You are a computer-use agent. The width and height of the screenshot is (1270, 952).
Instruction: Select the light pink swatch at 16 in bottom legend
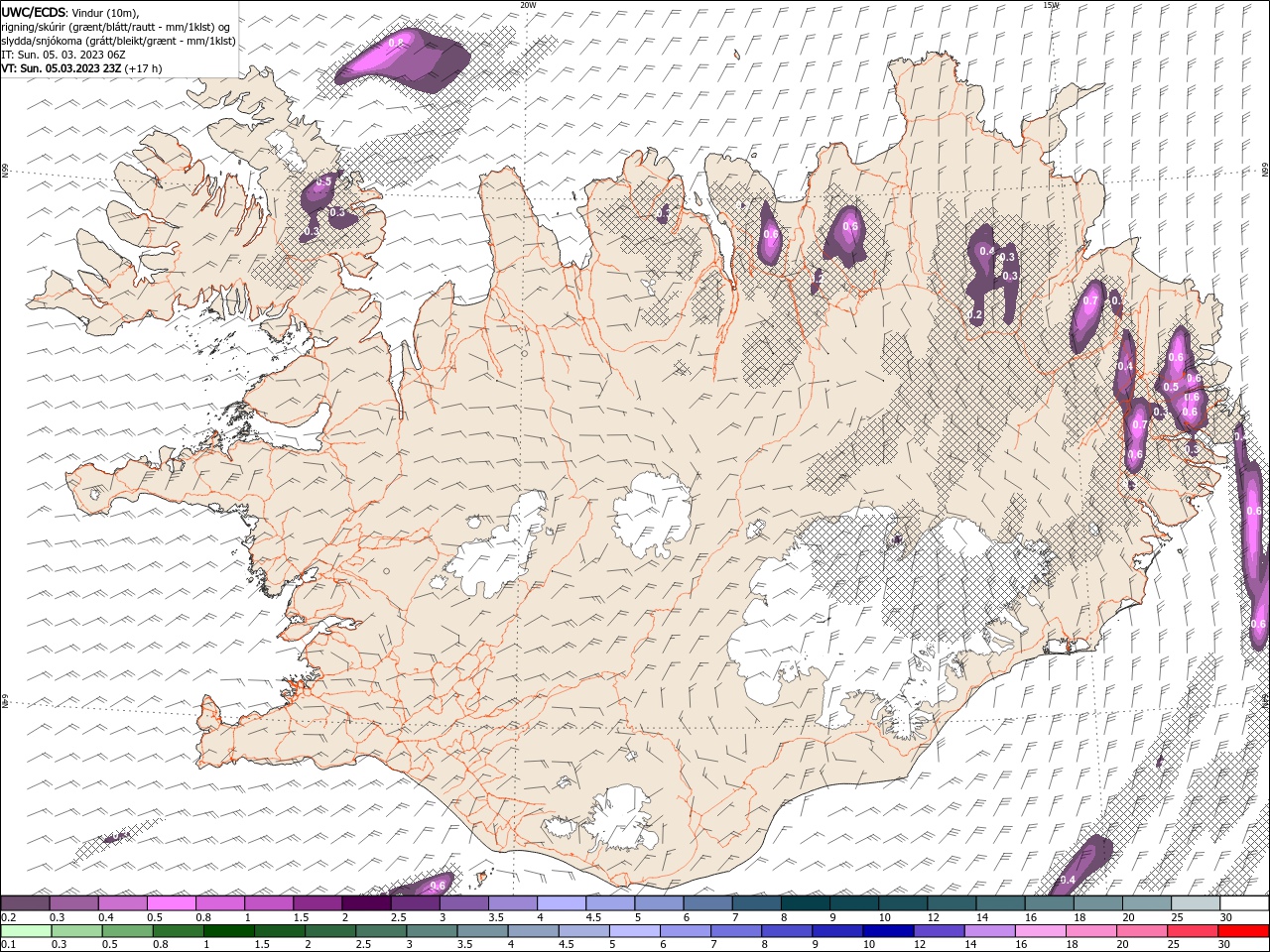tap(1040, 931)
